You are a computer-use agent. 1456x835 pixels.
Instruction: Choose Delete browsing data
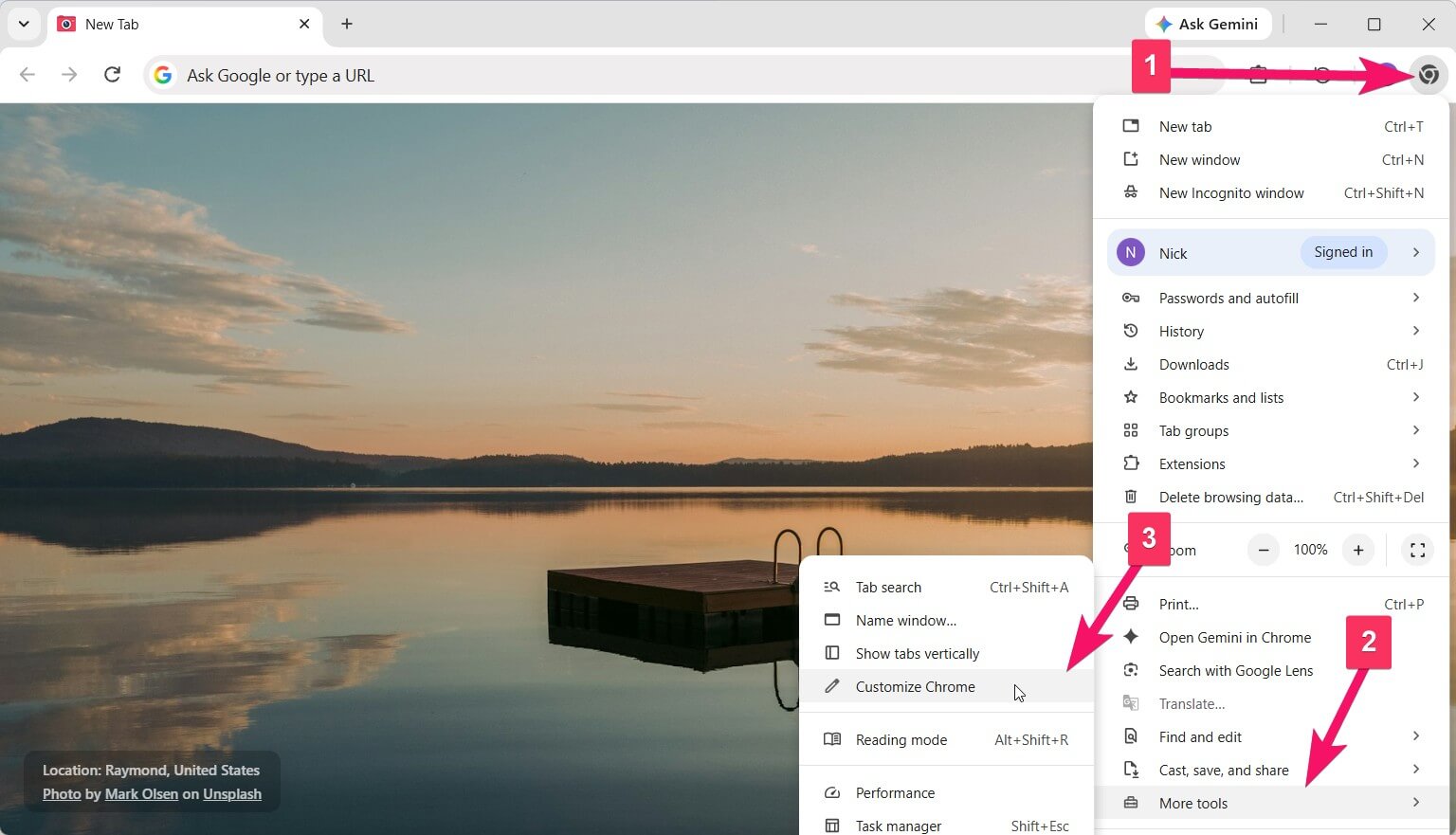tap(1271, 498)
